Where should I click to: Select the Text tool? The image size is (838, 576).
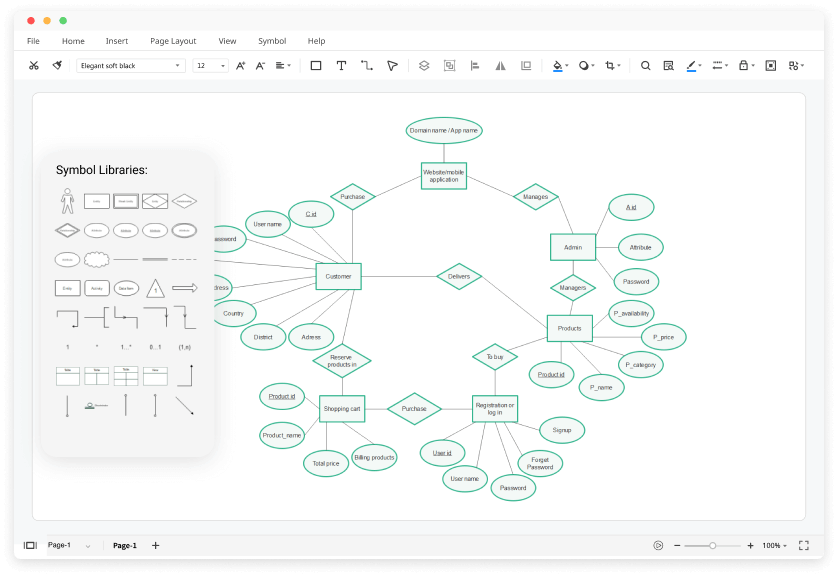click(341, 64)
